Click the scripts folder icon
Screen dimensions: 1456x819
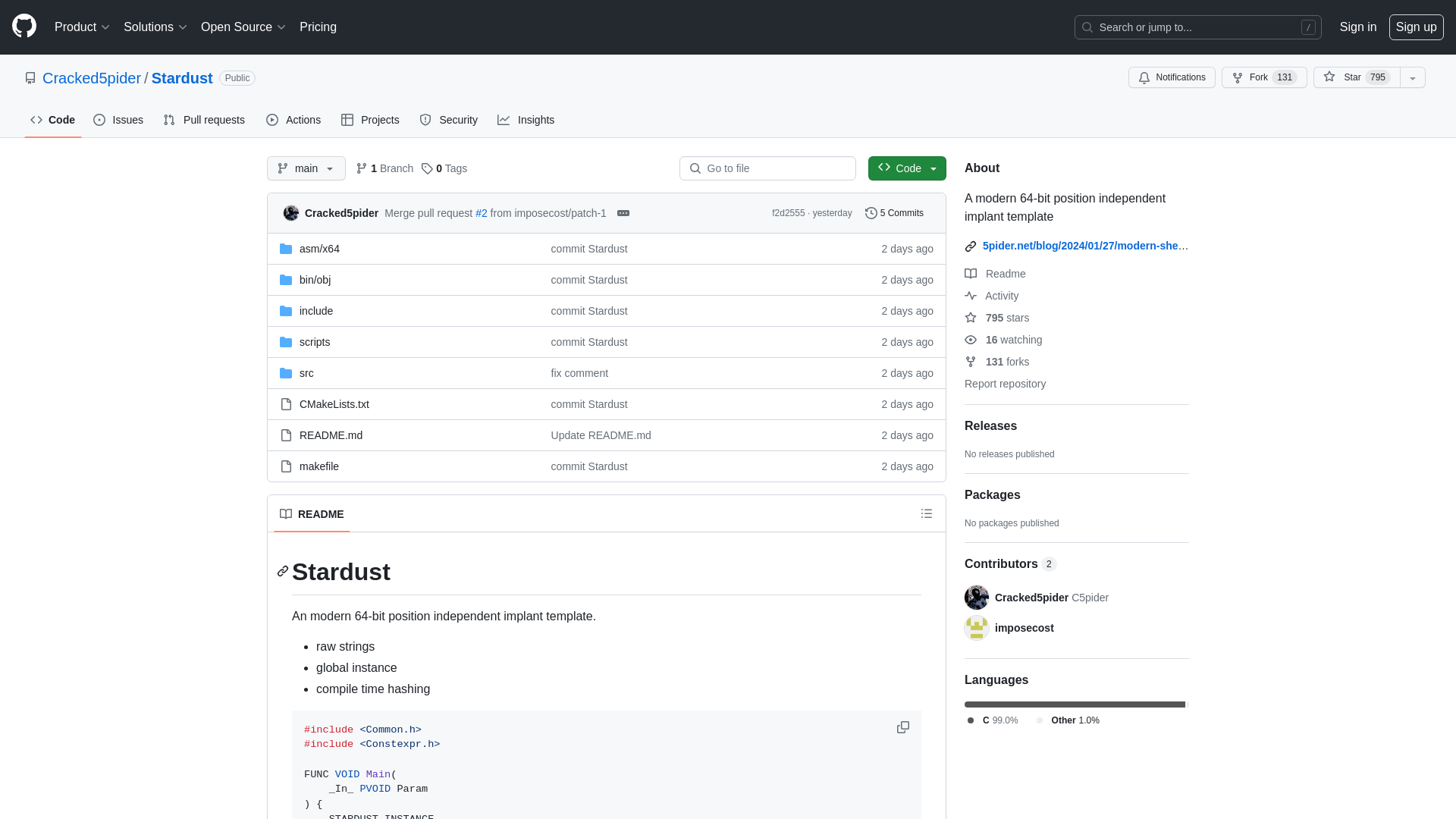(286, 342)
